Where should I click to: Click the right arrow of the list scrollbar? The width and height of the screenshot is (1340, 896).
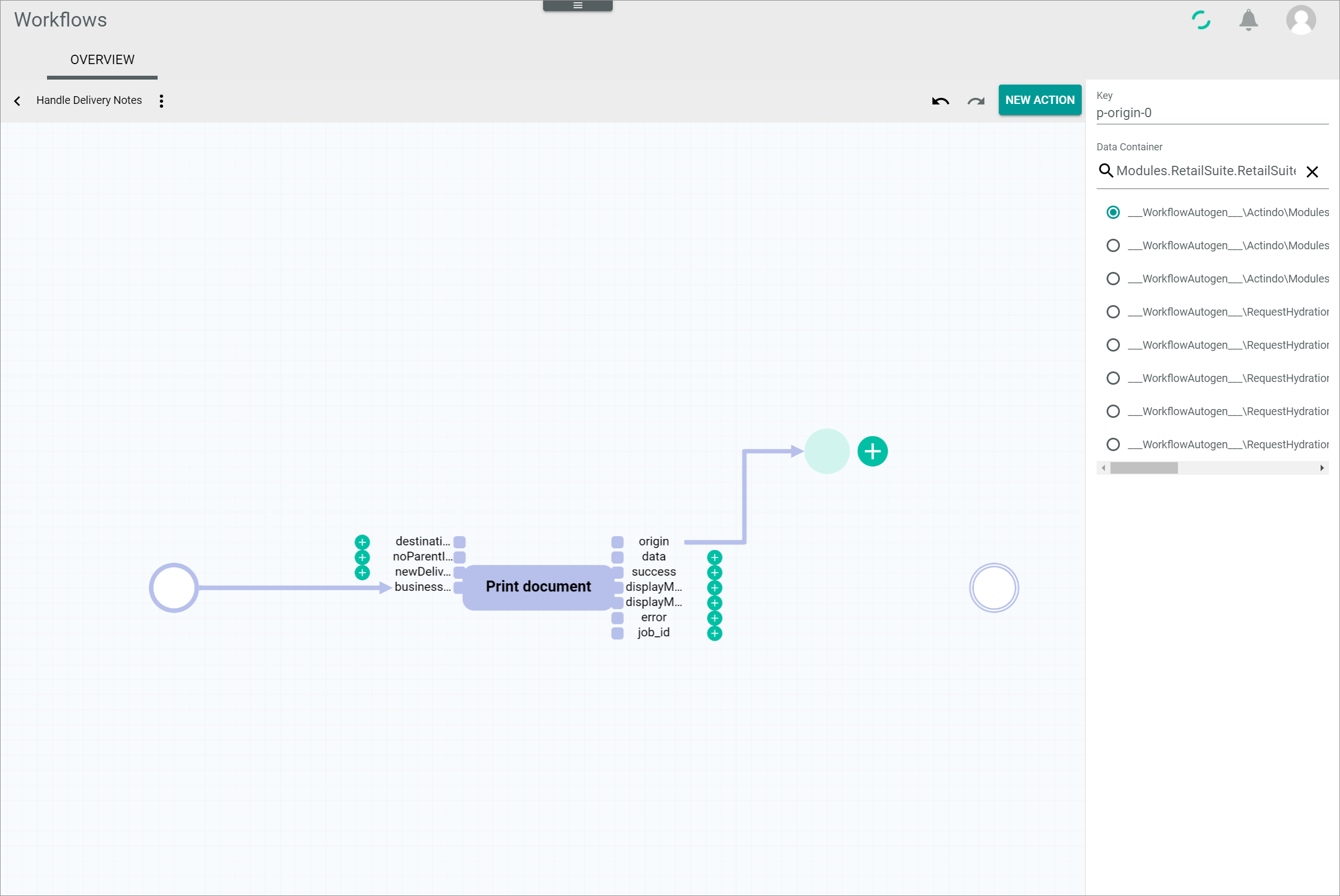click(x=1321, y=468)
